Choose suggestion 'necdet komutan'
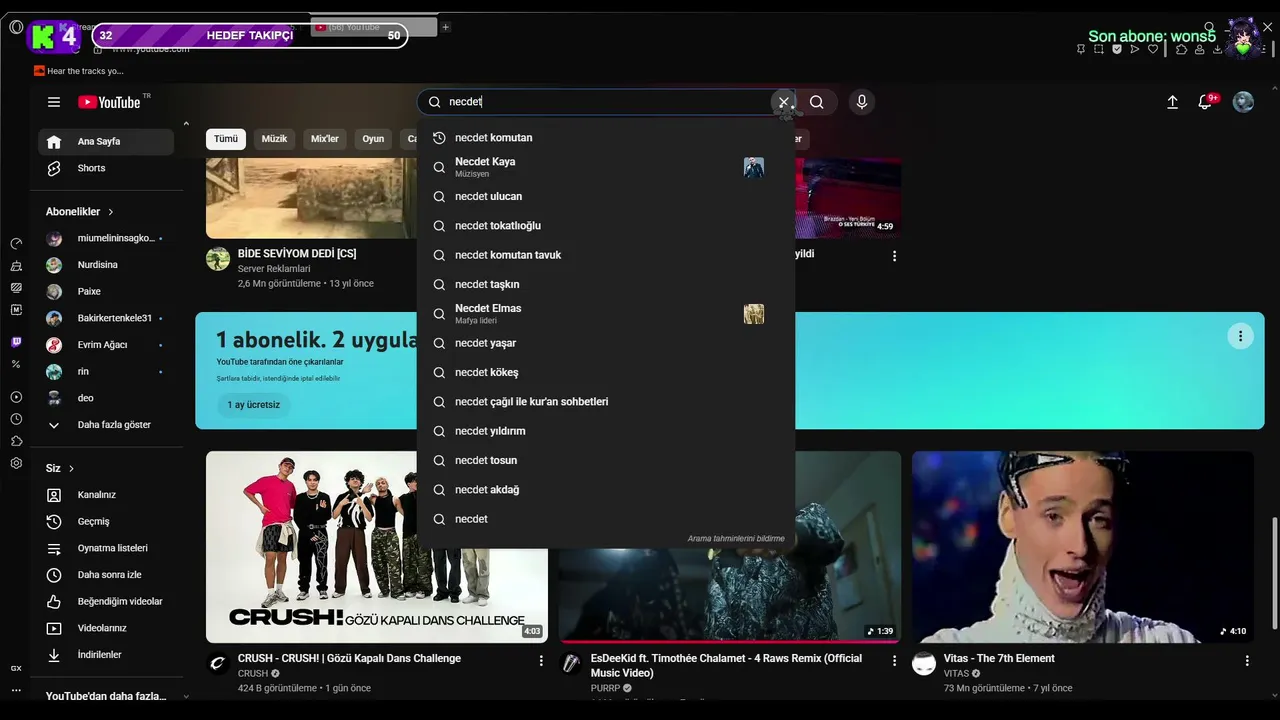1280x720 pixels. point(606,138)
